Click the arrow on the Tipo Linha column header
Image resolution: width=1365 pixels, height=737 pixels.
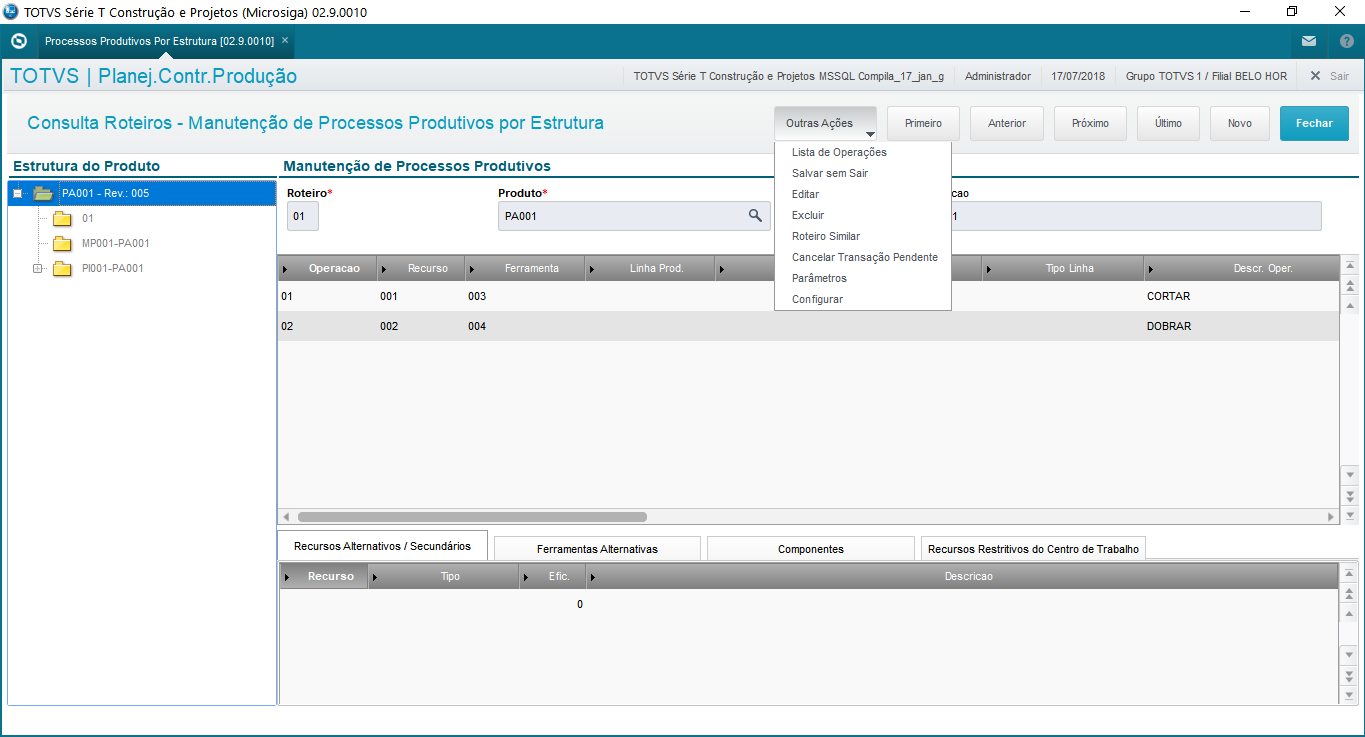click(x=991, y=269)
